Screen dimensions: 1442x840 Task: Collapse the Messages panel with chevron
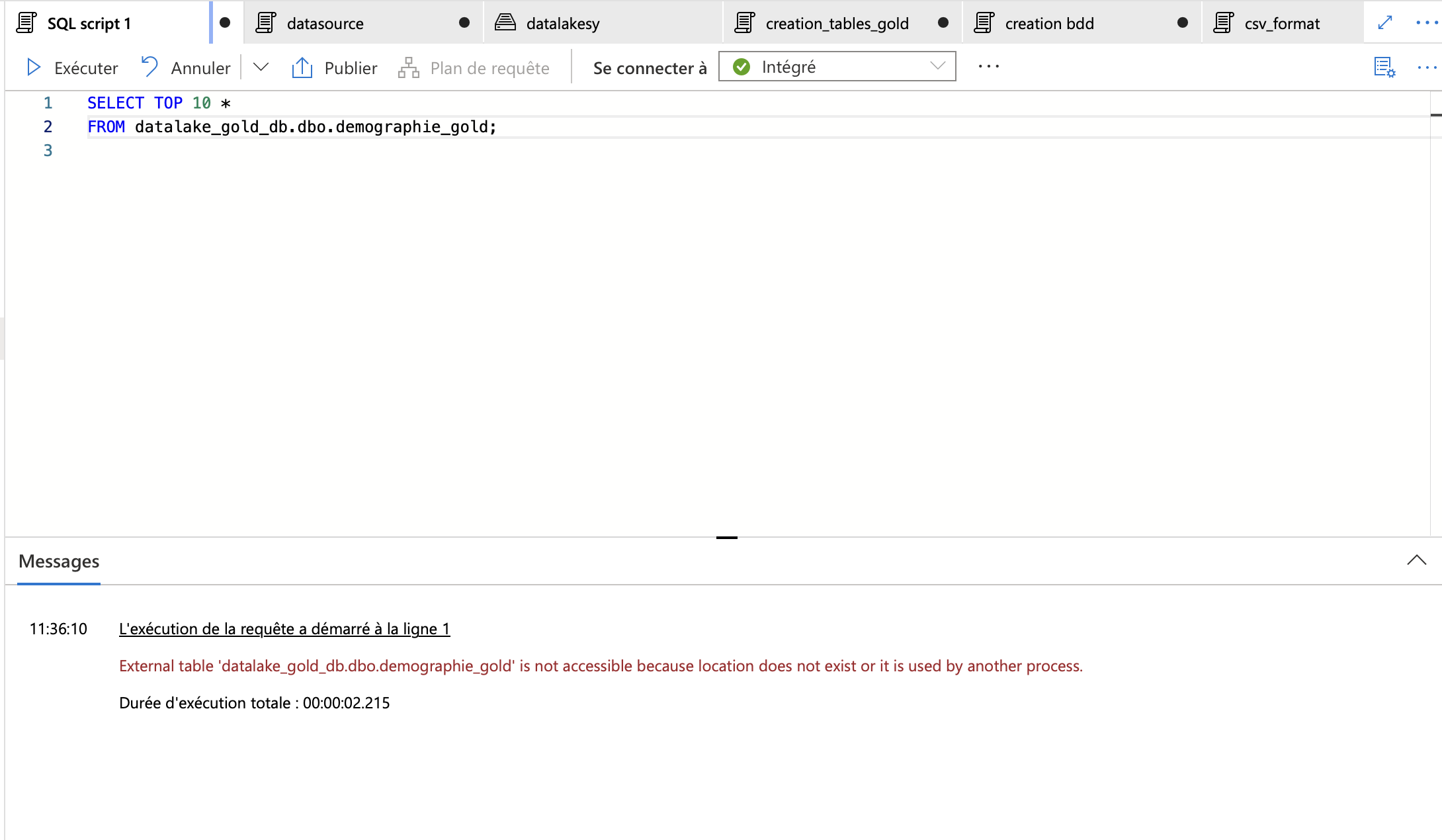coord(1416,560)
